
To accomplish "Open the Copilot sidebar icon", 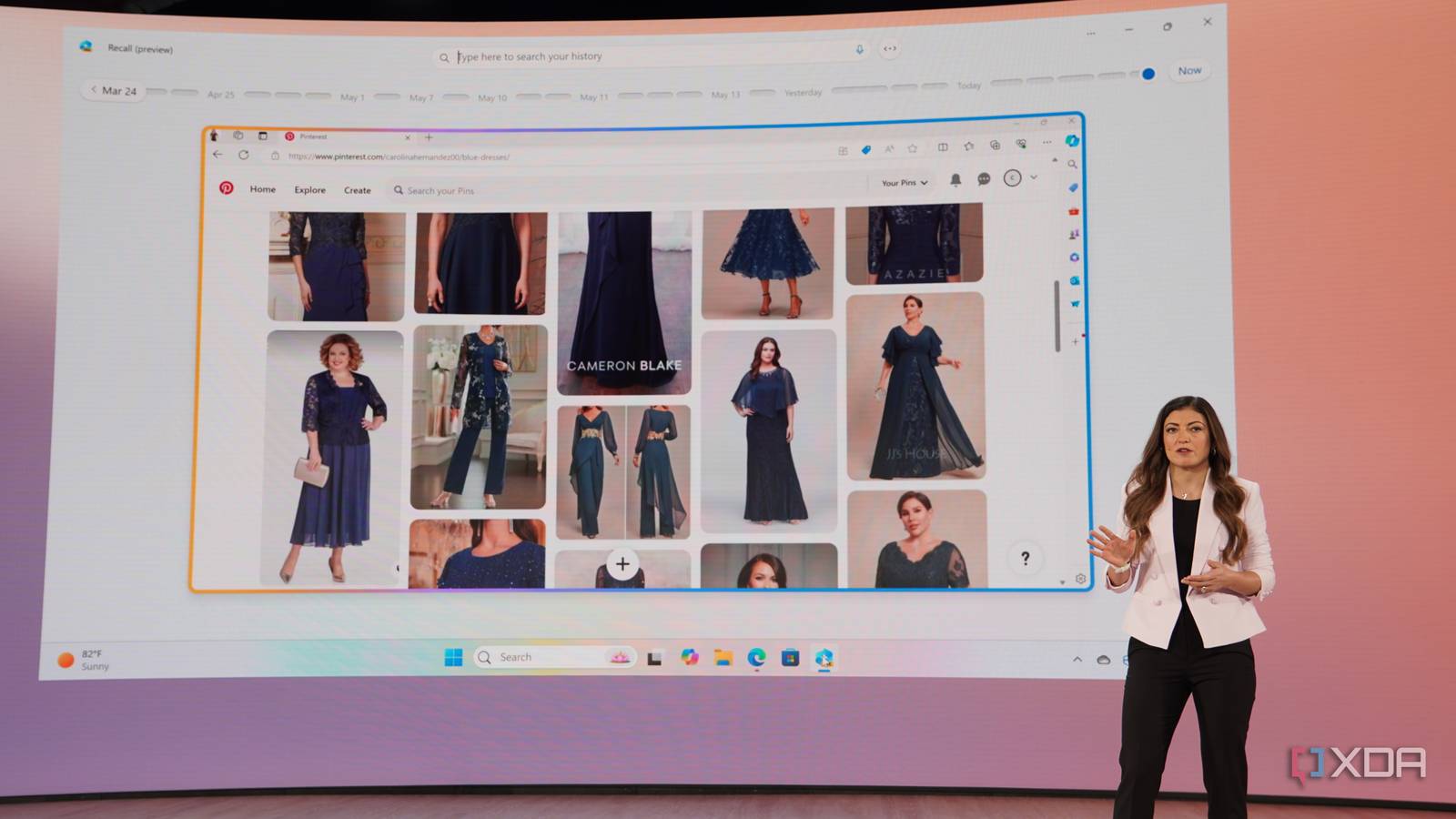I will click(x=1073, y=140).
